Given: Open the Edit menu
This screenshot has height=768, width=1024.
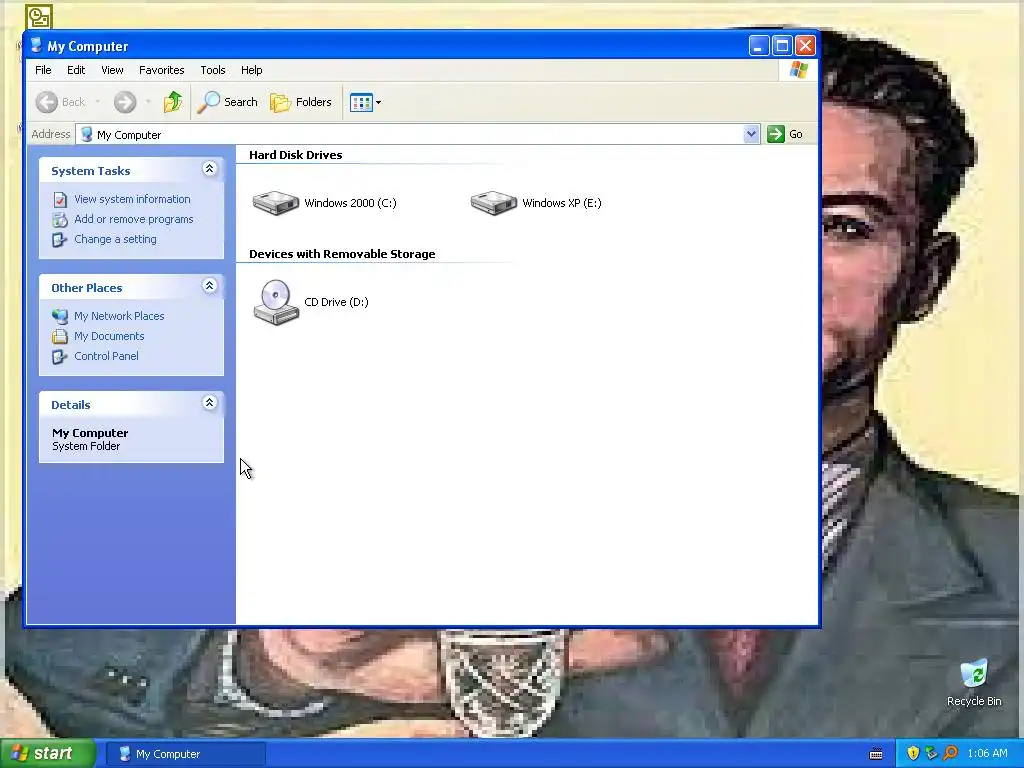Looking at the screenshot, I should (x=76, y=70).
